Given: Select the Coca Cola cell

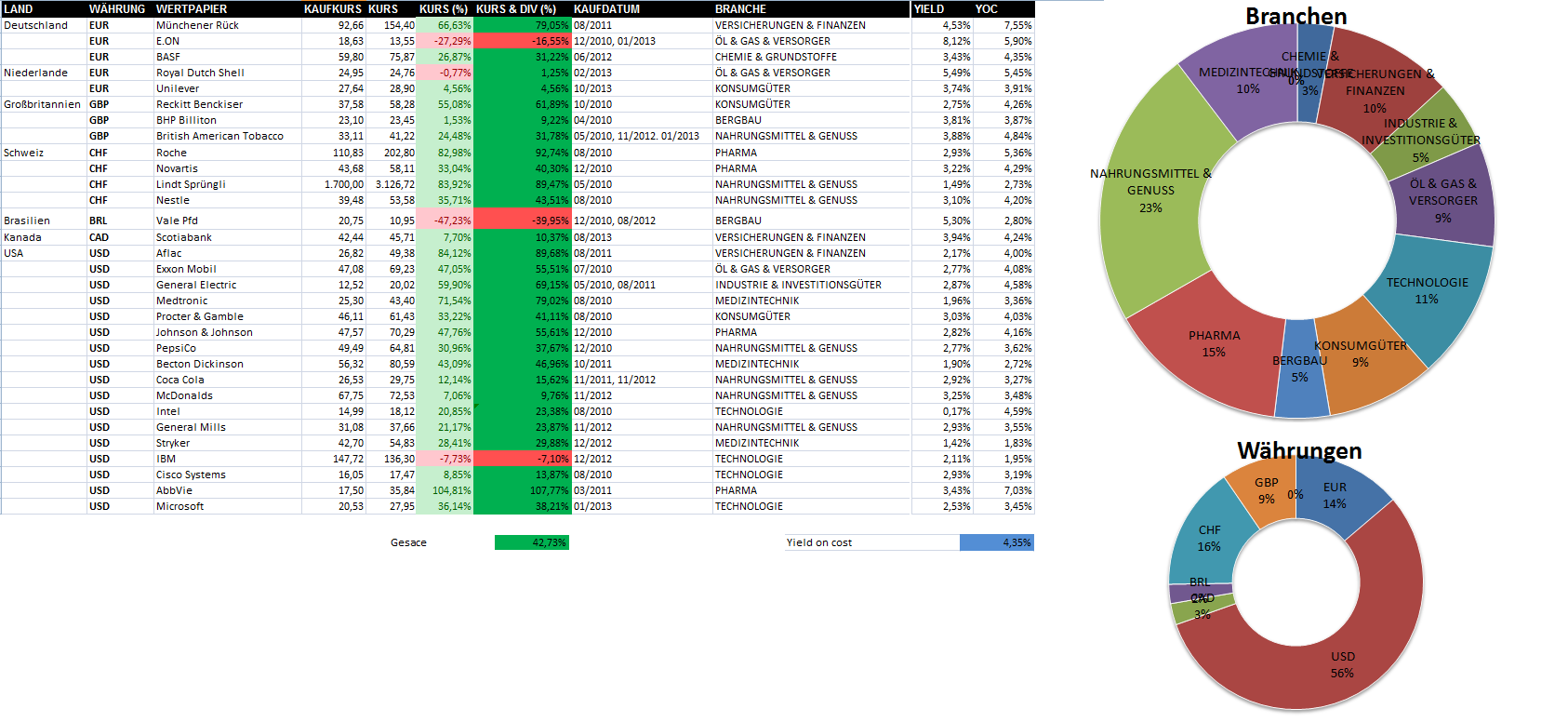Looking at the screenshot, I should click(x=228, y=380).
